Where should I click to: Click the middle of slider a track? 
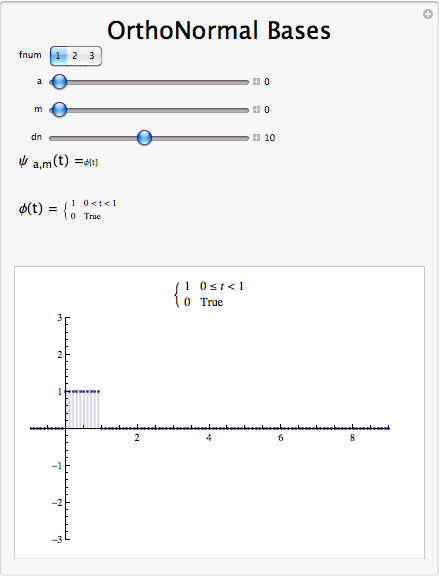click(149, 82)
